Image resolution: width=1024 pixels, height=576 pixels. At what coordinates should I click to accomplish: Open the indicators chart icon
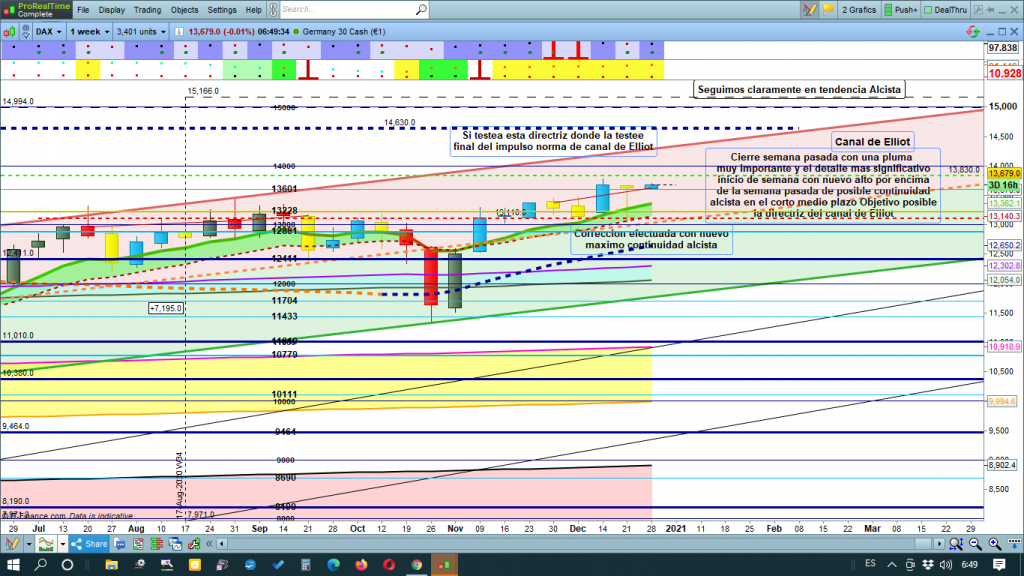(x=45, y=543)
